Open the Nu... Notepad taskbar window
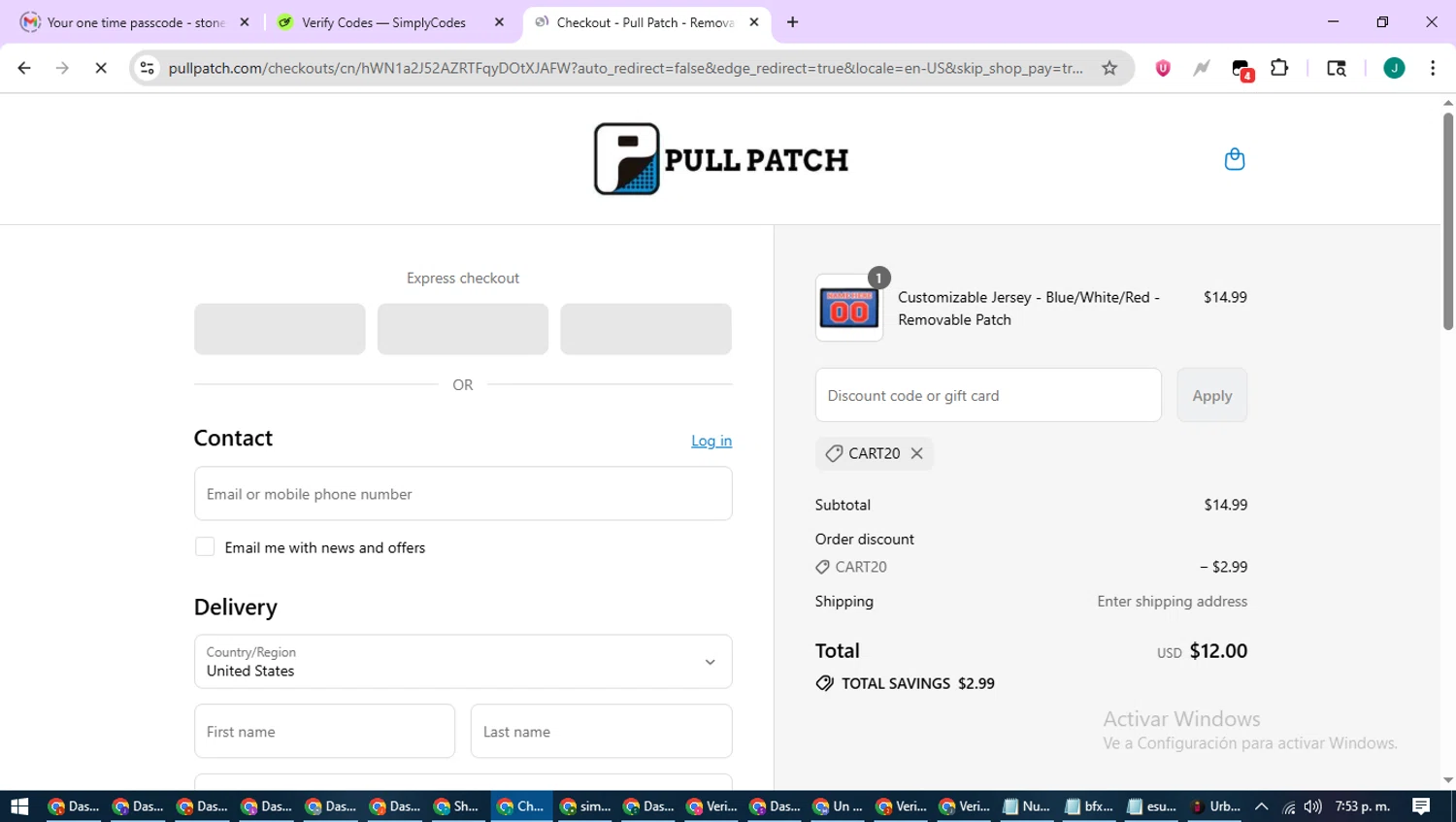 pyautogui.click(x=1026, y=806)
